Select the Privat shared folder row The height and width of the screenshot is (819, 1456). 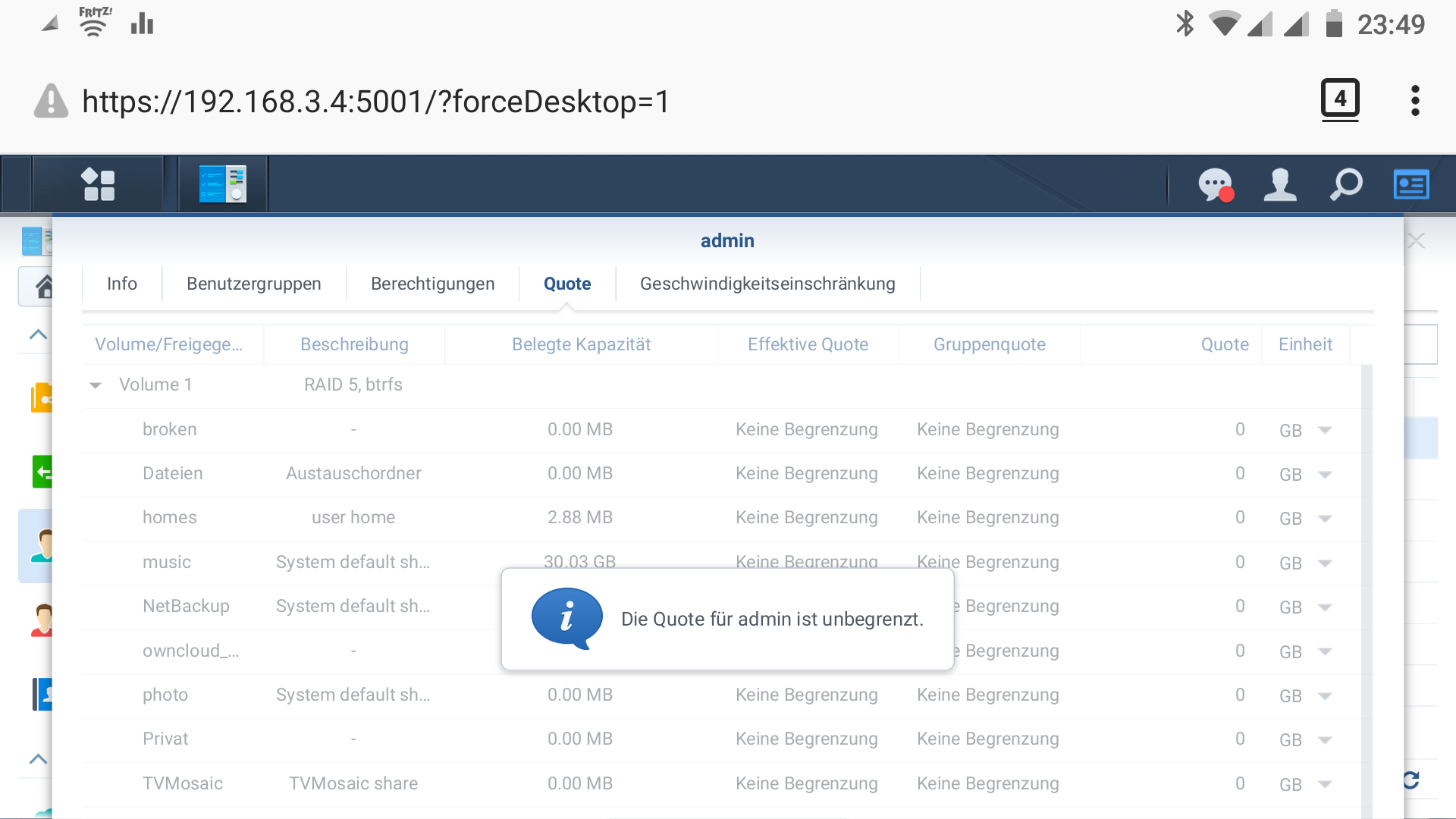point(721,739)
